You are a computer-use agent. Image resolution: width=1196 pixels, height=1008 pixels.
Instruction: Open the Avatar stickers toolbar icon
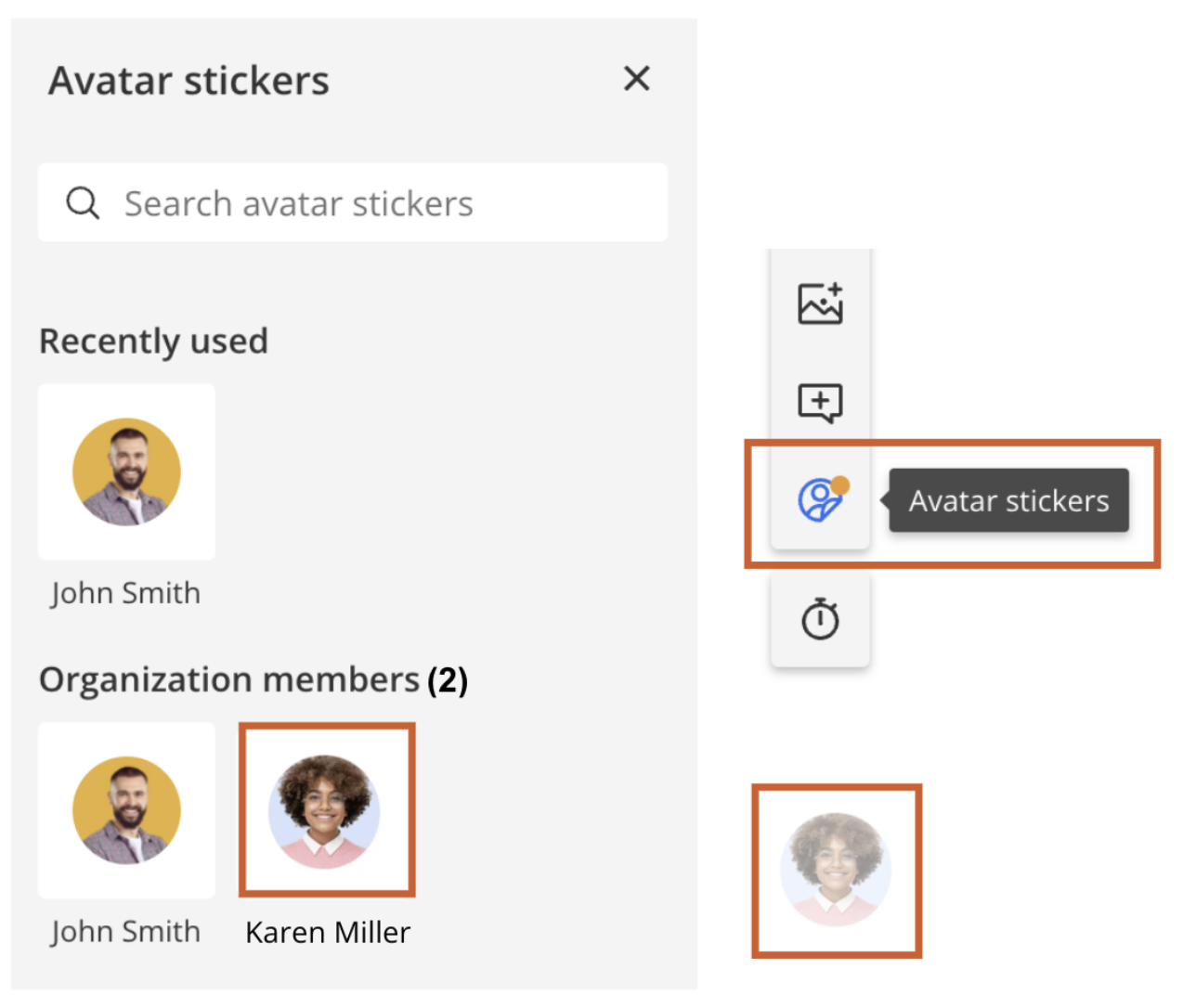tap(820, 500)
